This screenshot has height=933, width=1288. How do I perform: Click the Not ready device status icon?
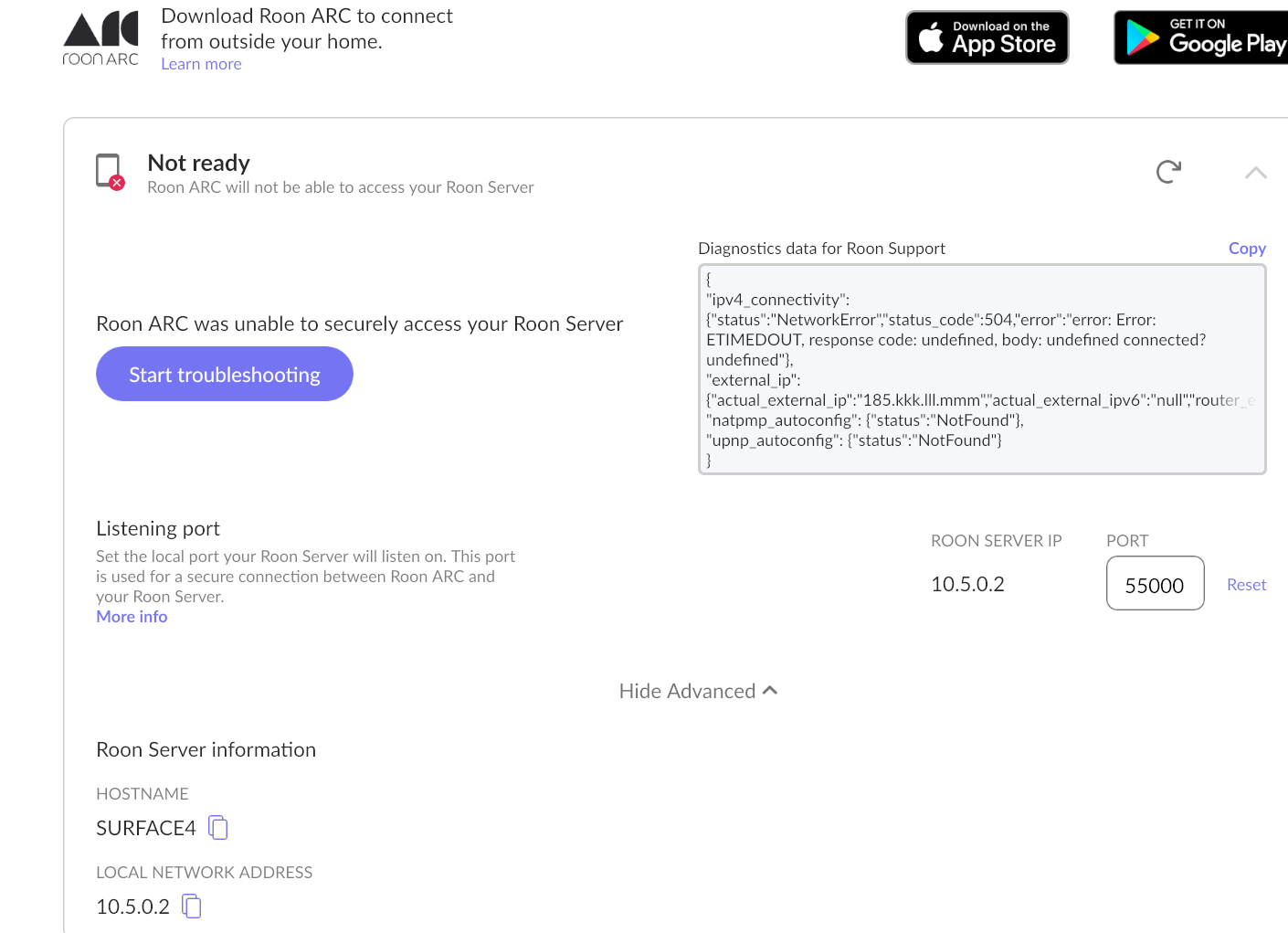110,172
